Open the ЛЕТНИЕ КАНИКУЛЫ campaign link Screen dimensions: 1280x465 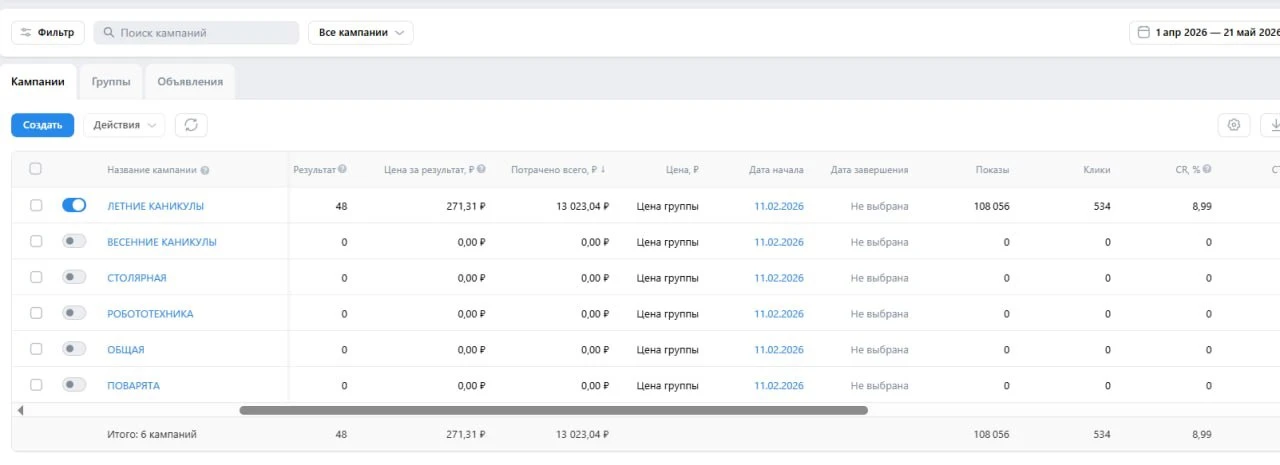coord(155,206)
